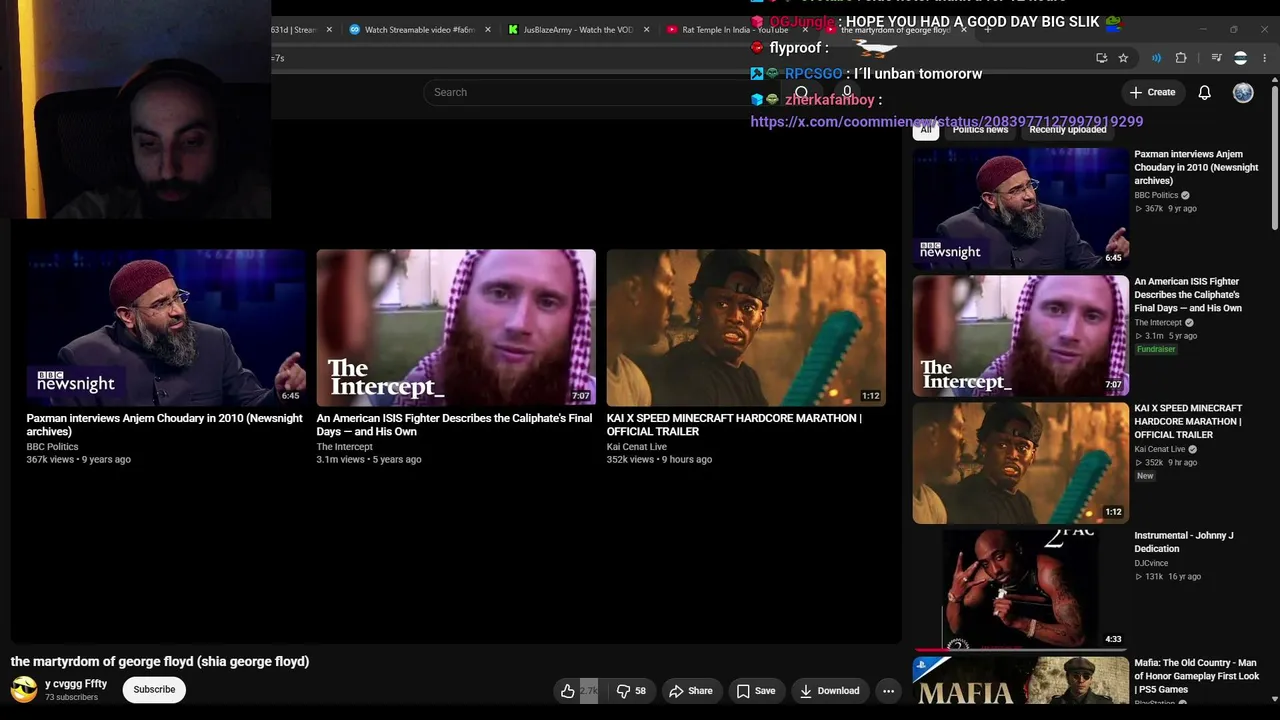1280x720 pixels.
Task: Open sidebar Mafia The Old Country thumbnail
Action: click(1020, 680)
